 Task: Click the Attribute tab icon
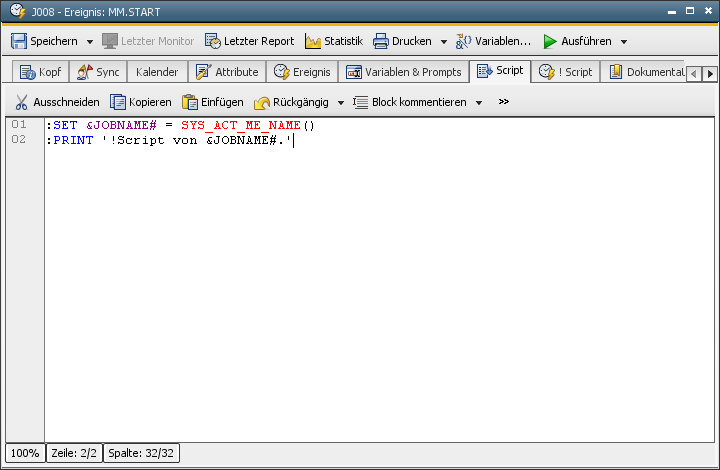203,72
